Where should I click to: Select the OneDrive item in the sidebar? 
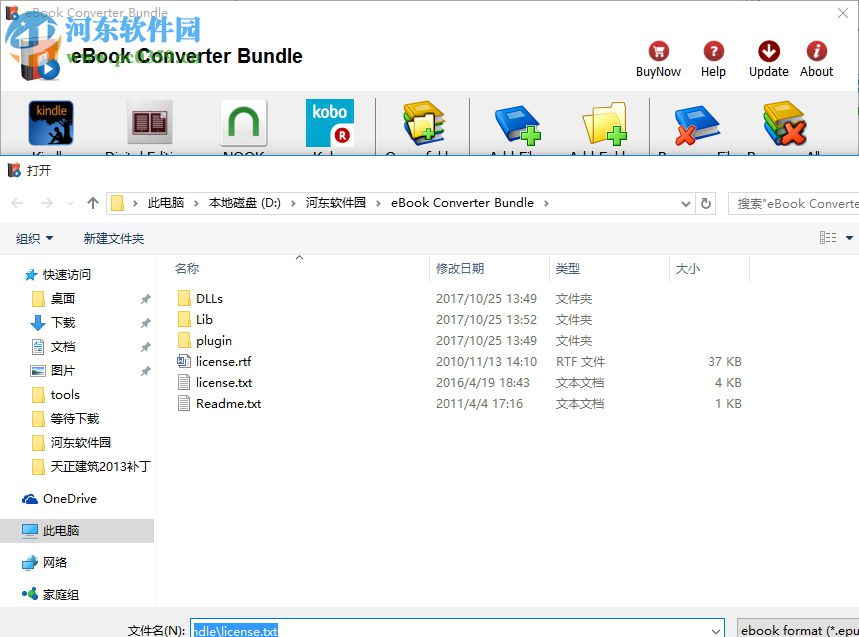[x=68, y=498]
